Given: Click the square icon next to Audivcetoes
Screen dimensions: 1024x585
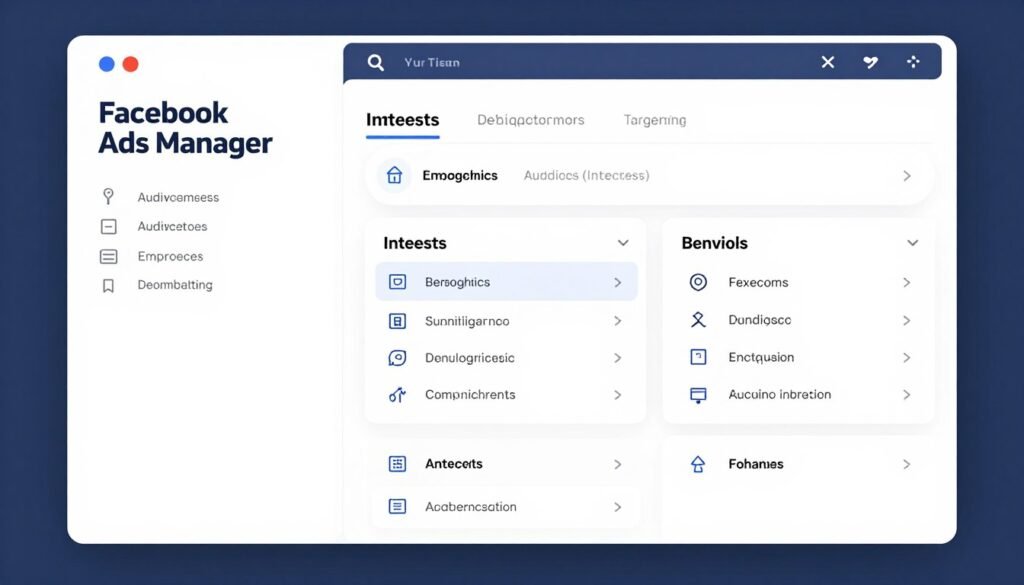Looking at the screenshot, I should tap(109, 226).
